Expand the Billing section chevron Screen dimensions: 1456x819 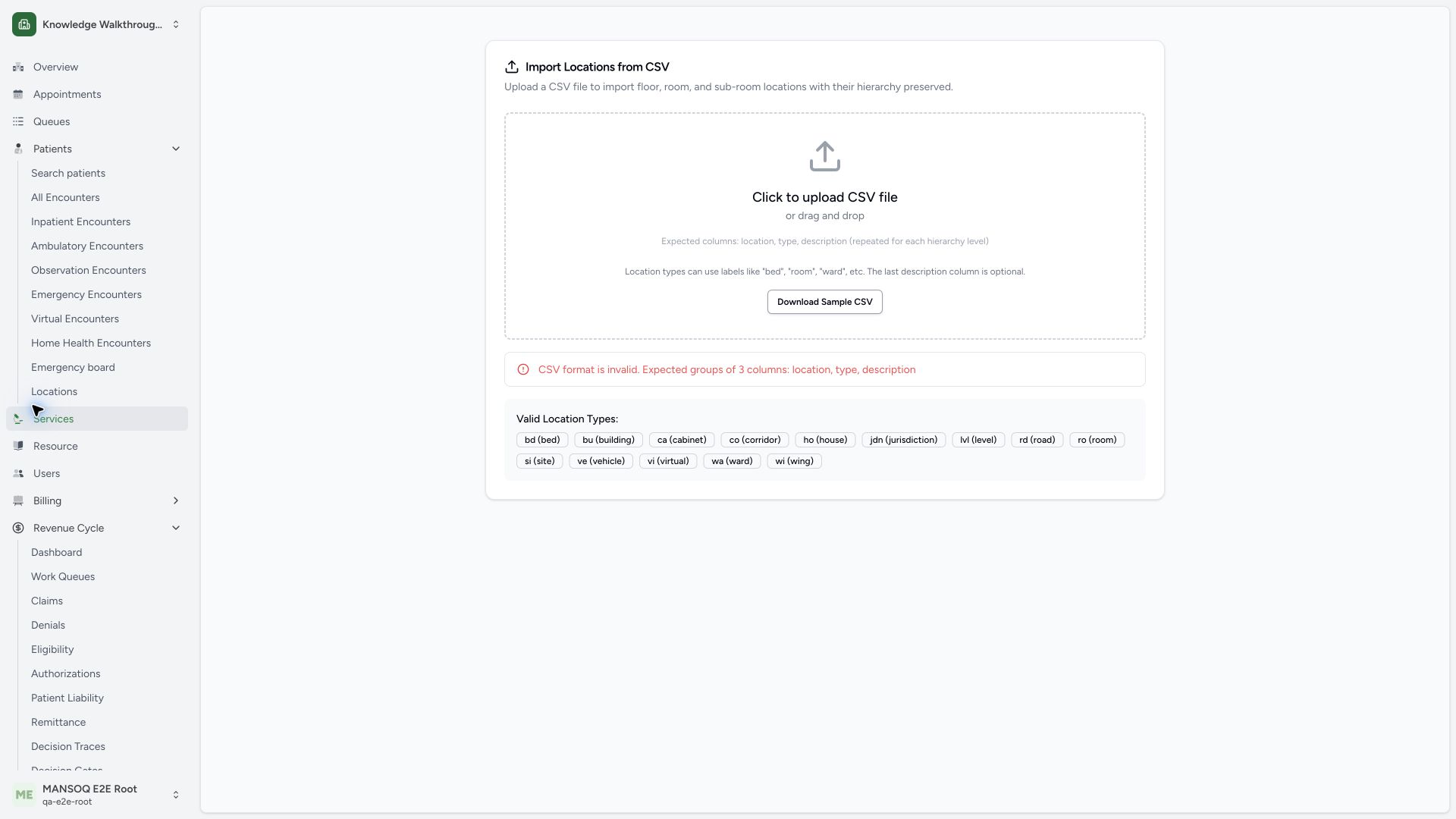(176, 500)
